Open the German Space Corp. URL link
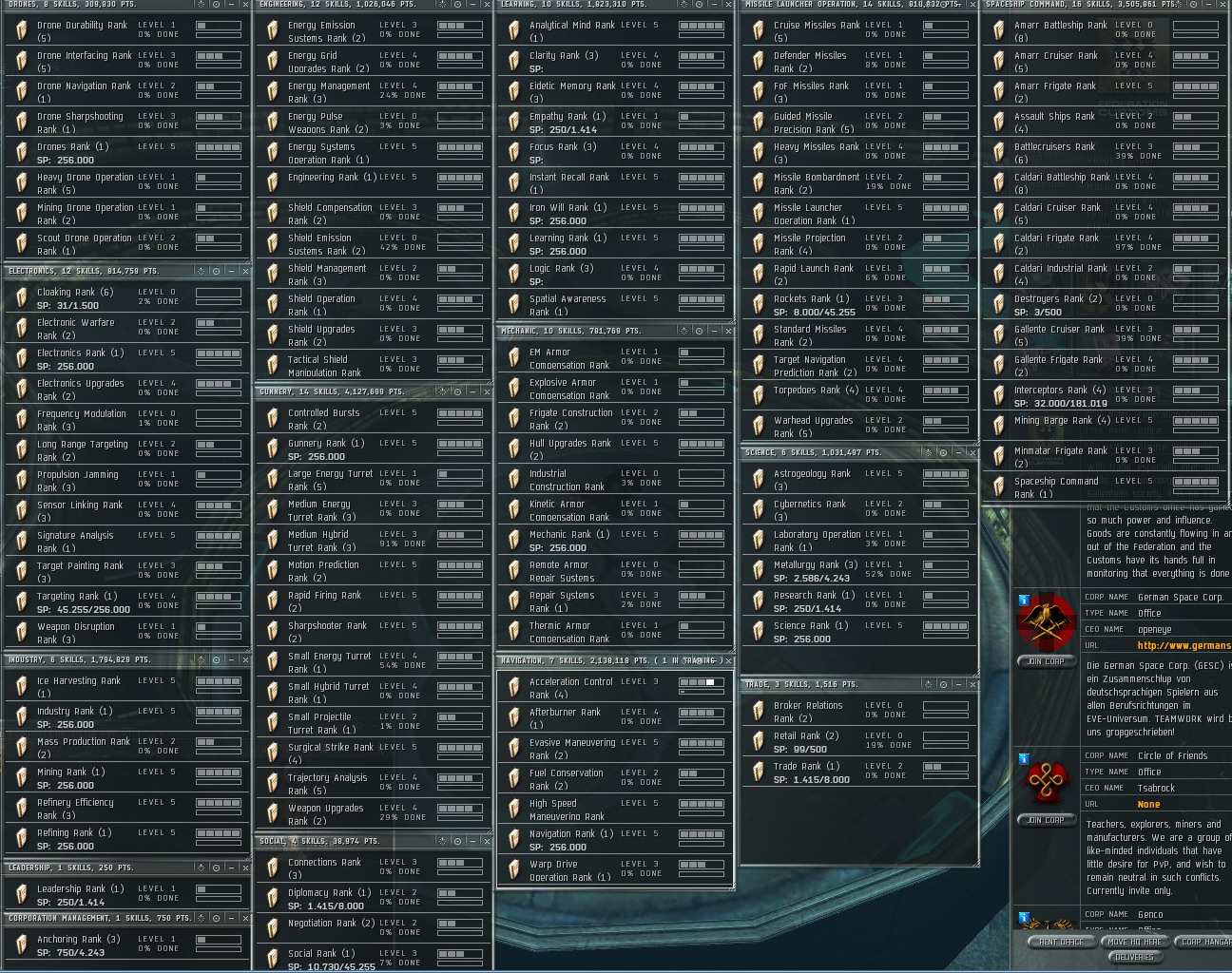1232x973 pixels. click(x=1184, y=646)
